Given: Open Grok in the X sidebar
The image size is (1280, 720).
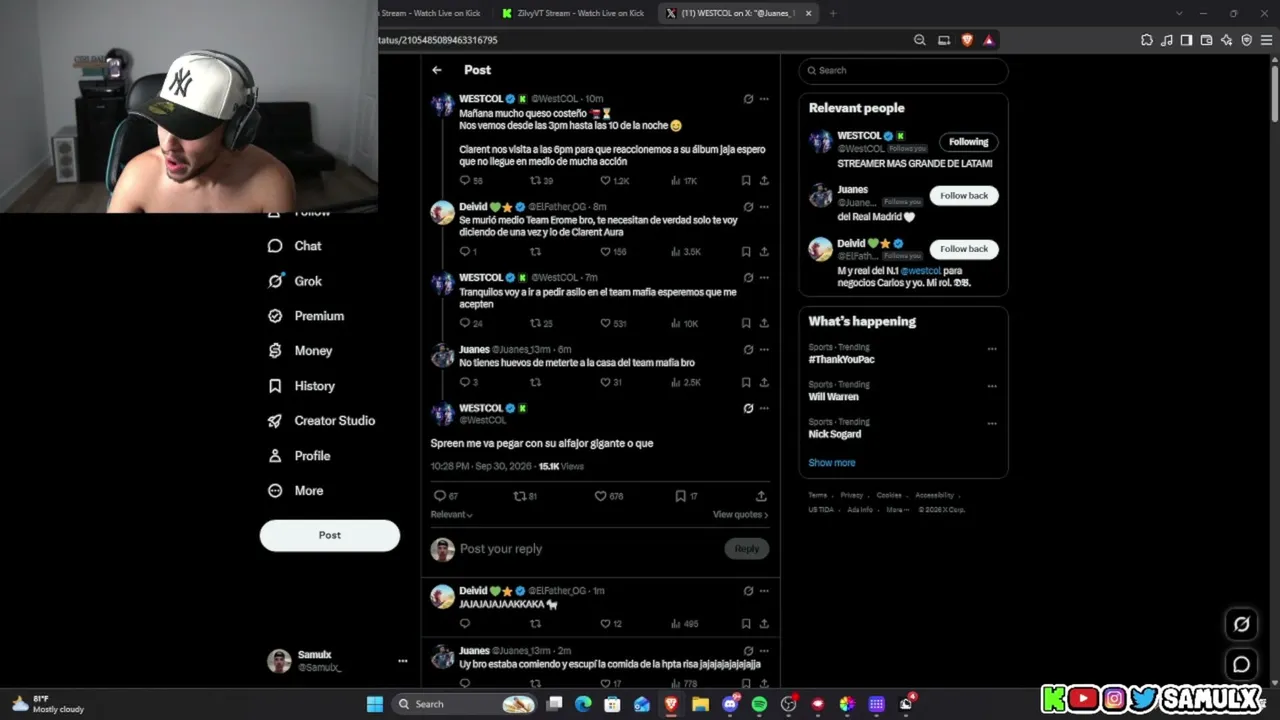Looking at the screenshot, I should tap(295, 281).
